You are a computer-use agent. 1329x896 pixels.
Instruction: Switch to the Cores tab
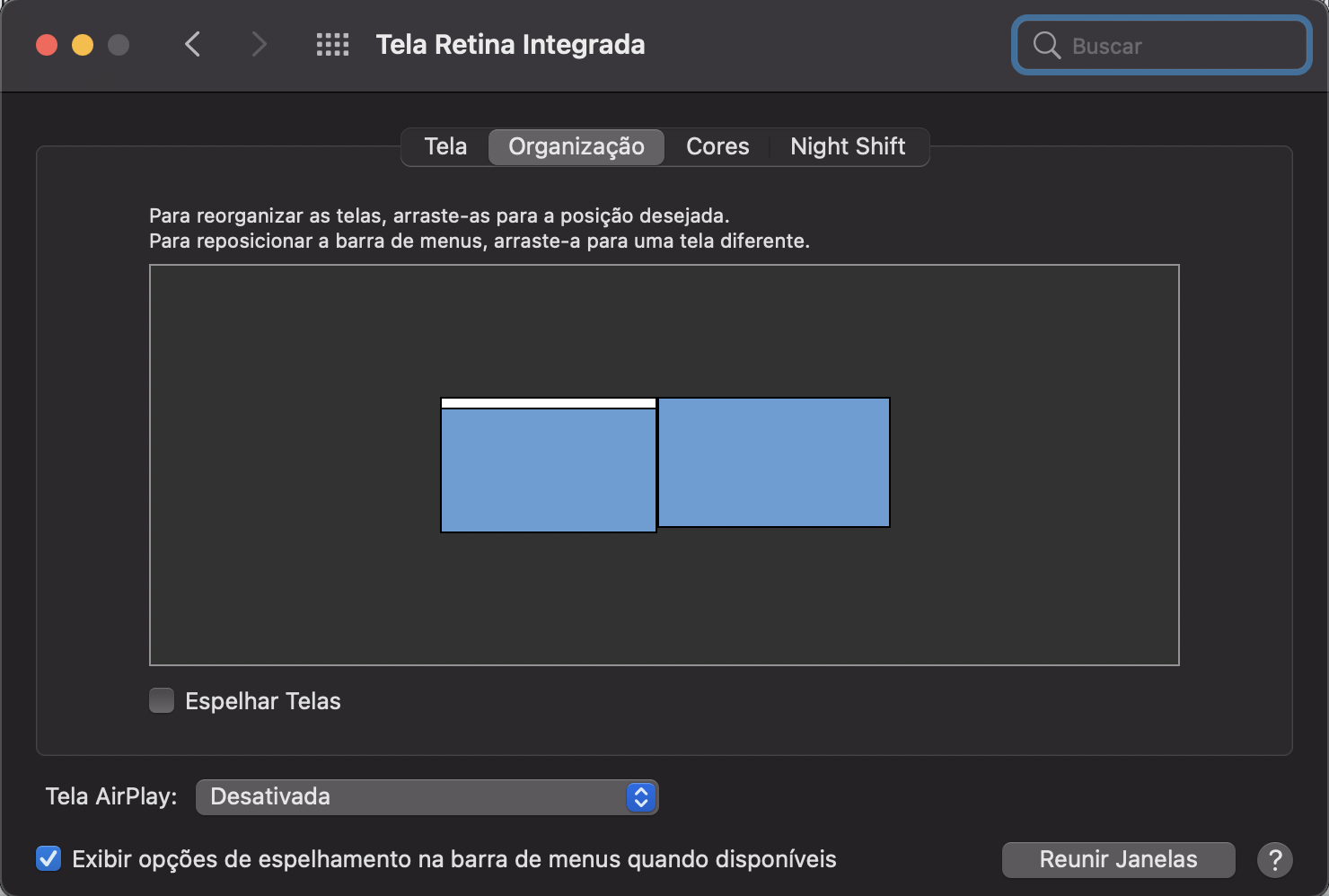click(717, 146)
